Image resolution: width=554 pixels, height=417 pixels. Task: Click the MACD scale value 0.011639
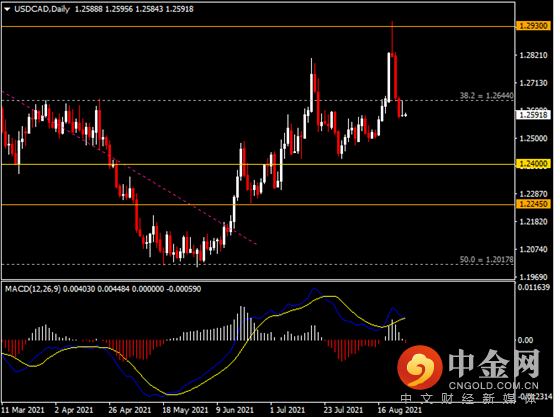tap(534, 287)
